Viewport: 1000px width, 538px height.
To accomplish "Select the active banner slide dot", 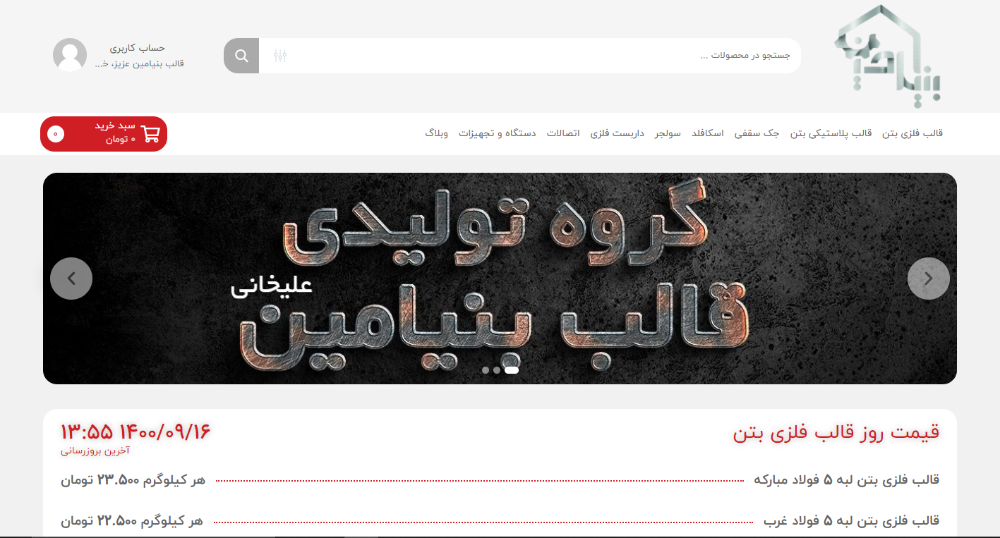I will point(511,370).
